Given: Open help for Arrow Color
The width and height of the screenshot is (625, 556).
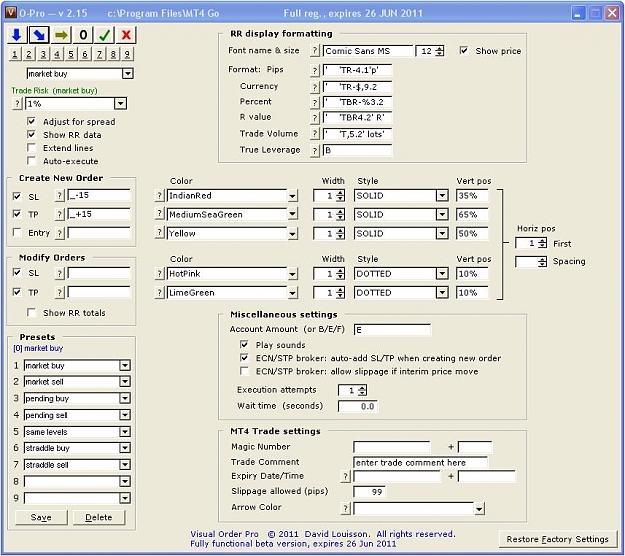Looking at the screenshot, I should pyautogui.click(x=346, y=508).
